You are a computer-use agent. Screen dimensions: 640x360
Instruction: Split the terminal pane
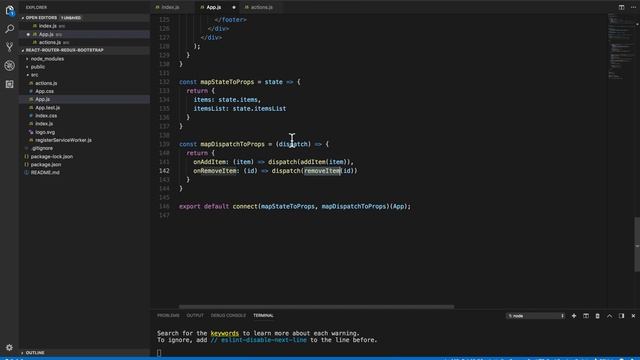pos(586,316)
